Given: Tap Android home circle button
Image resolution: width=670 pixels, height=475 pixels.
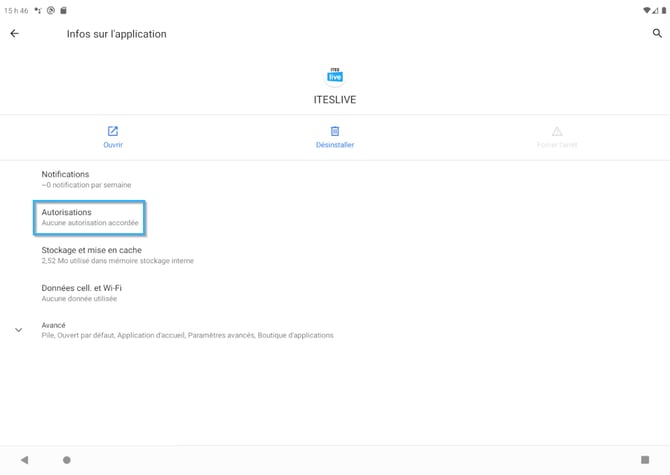Looking at the screenshot, I should tap(67, 460).
